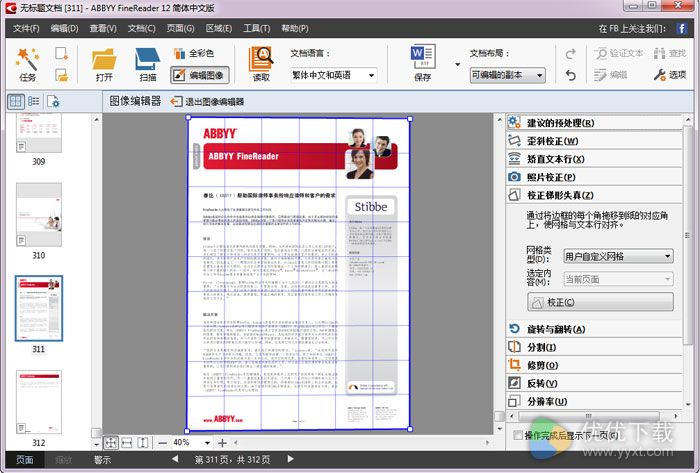Click the 查找 find tool

[670, 54]
